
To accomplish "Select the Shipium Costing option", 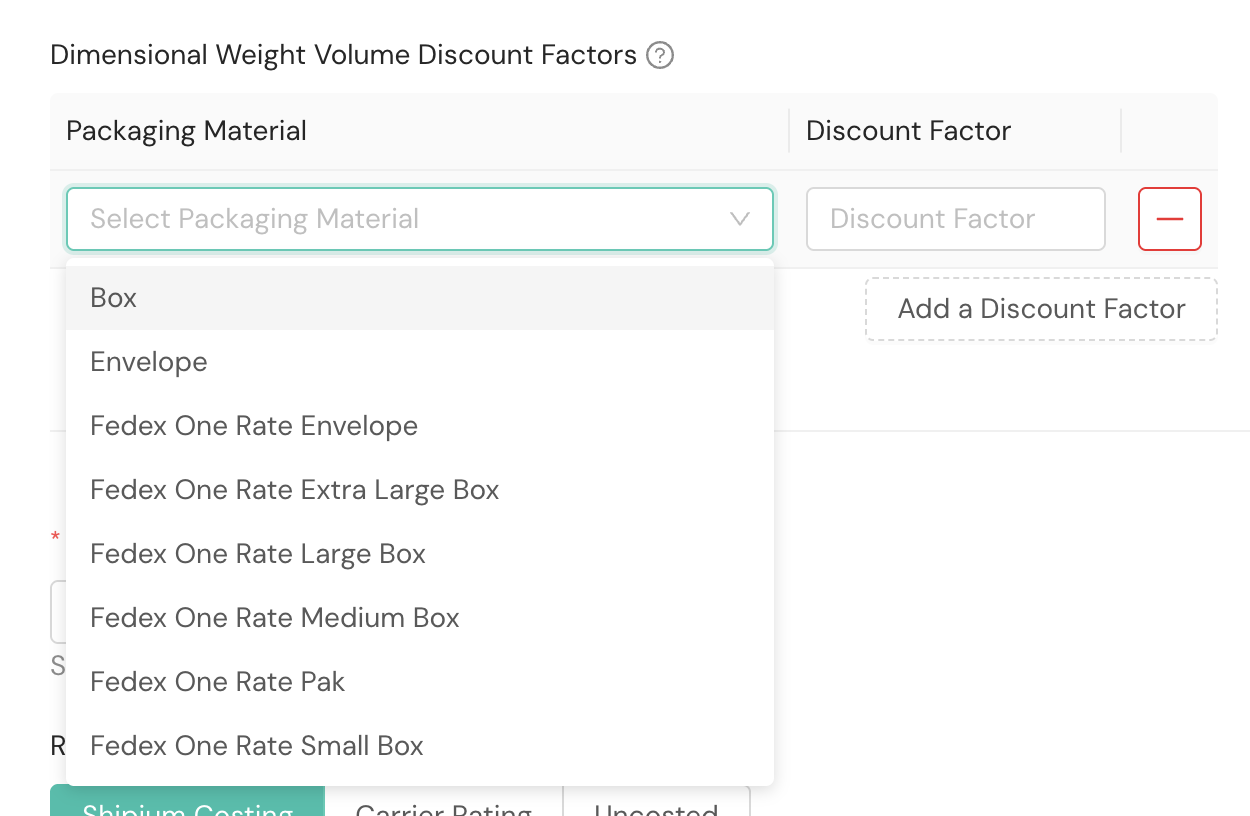I will pos(187,804).
